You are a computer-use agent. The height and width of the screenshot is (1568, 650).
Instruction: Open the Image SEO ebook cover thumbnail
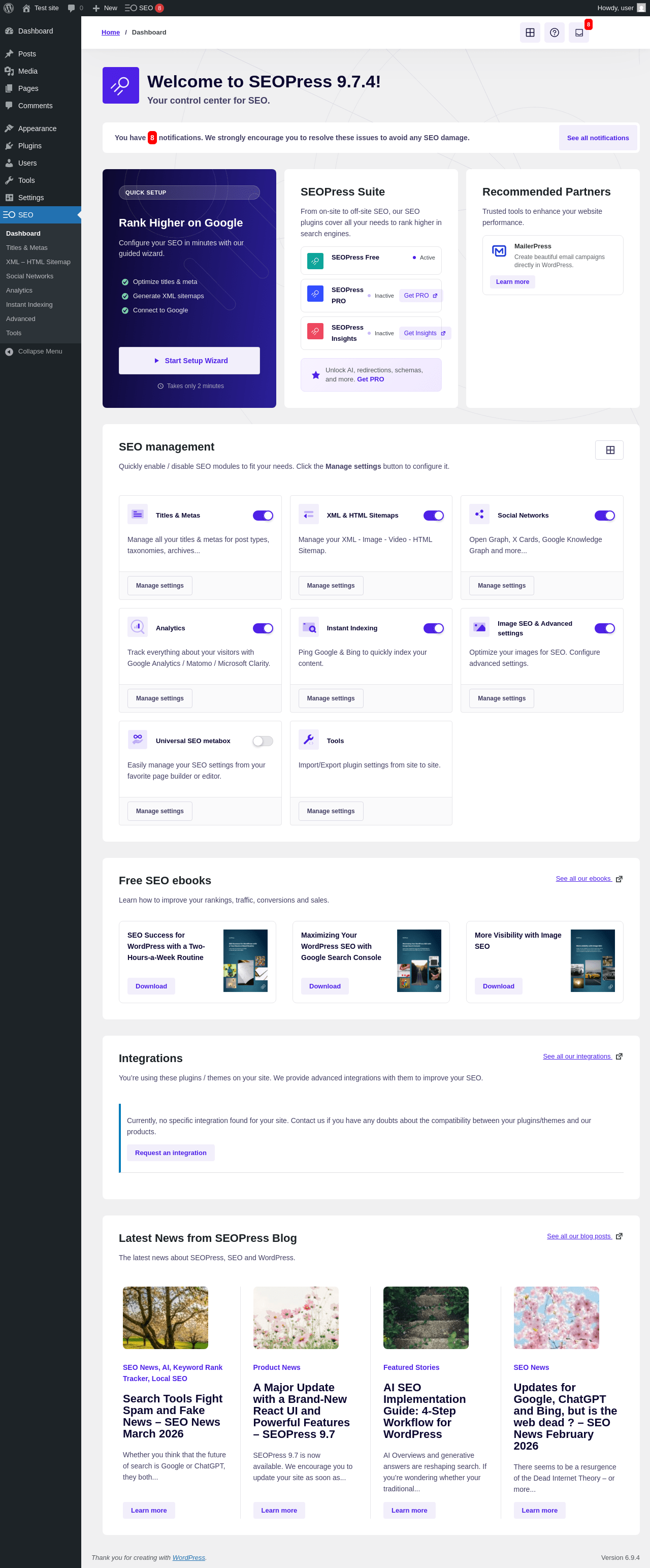click(593, 961)
